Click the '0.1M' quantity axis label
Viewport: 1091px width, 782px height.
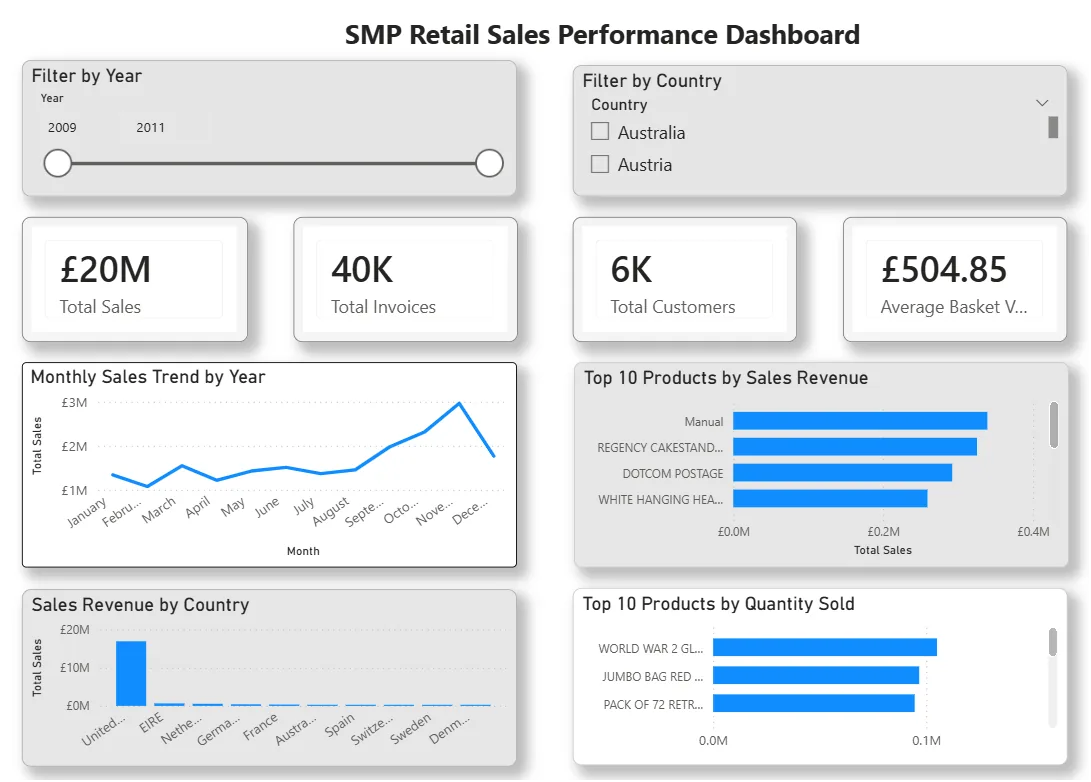pyautogui.click(x=926, y=741)
